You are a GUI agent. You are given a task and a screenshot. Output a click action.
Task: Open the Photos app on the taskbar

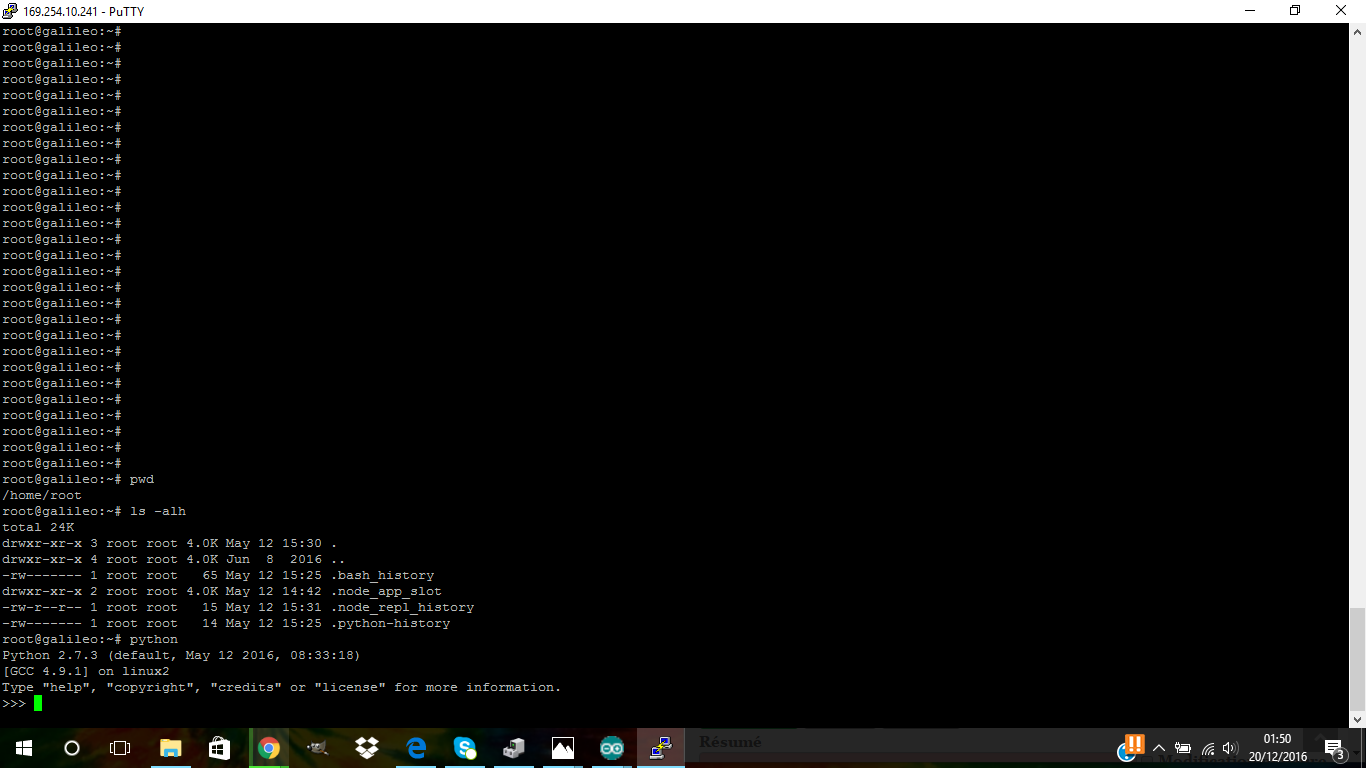(563, 748)
